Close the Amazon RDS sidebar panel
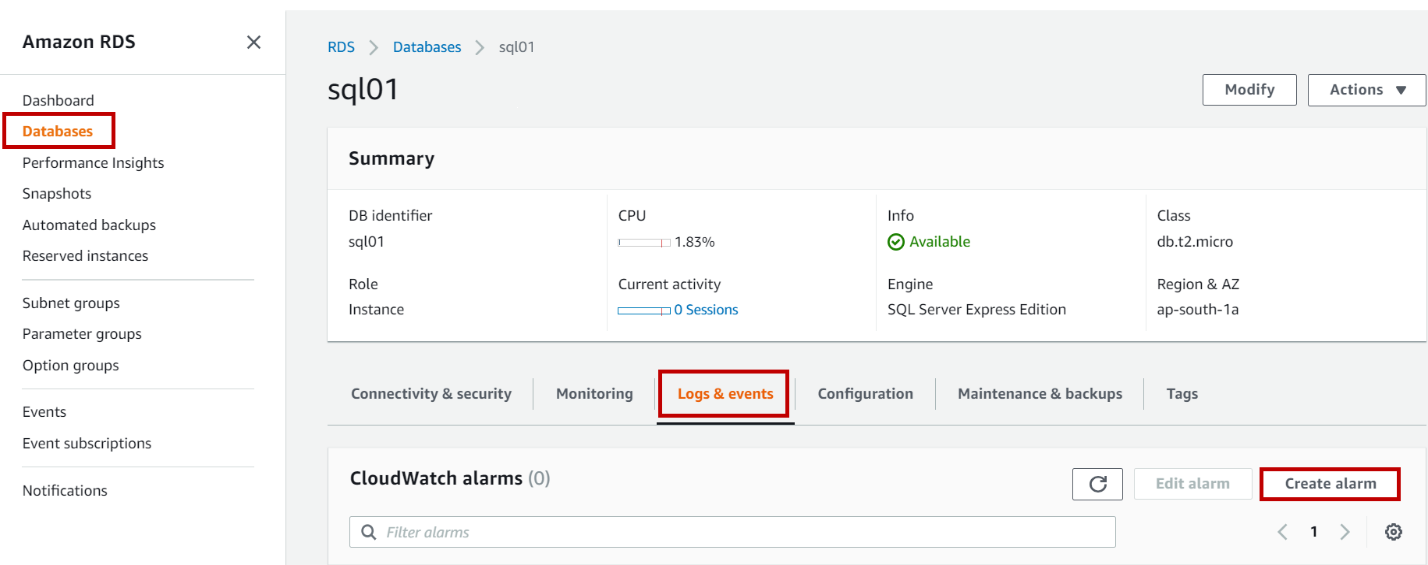Image resolution: width=1428 pixels, height=565 pixels. pos(254,42)
